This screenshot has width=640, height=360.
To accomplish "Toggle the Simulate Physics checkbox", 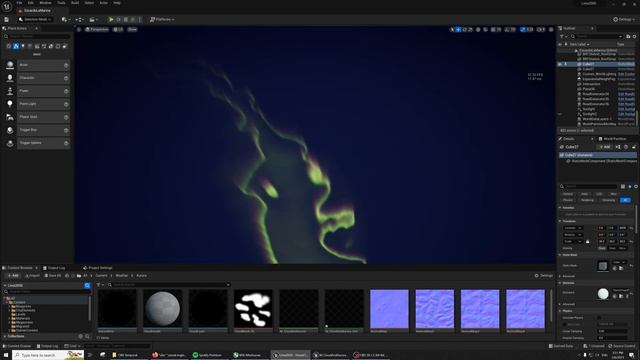I will click(x=599, y=318).
